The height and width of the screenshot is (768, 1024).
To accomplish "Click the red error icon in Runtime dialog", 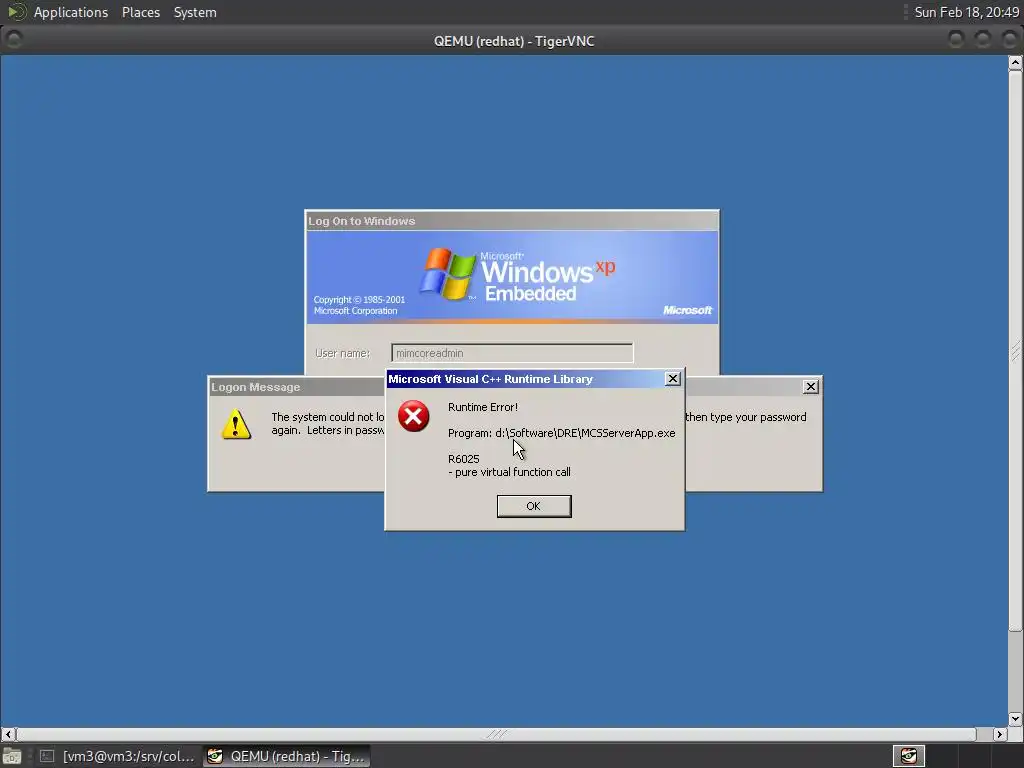I will [x=413, y=416].
